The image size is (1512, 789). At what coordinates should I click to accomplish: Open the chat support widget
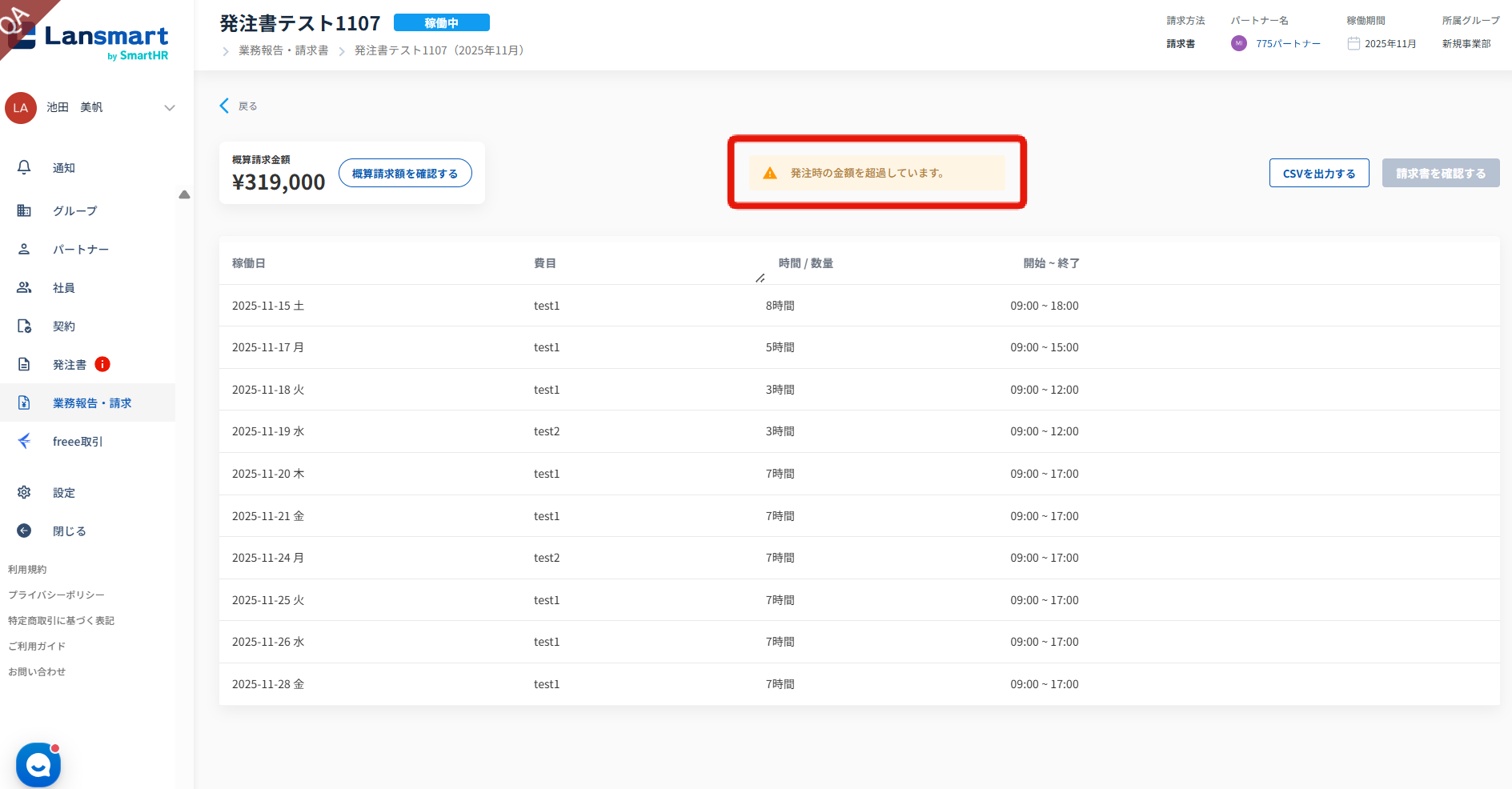[38, 765]
